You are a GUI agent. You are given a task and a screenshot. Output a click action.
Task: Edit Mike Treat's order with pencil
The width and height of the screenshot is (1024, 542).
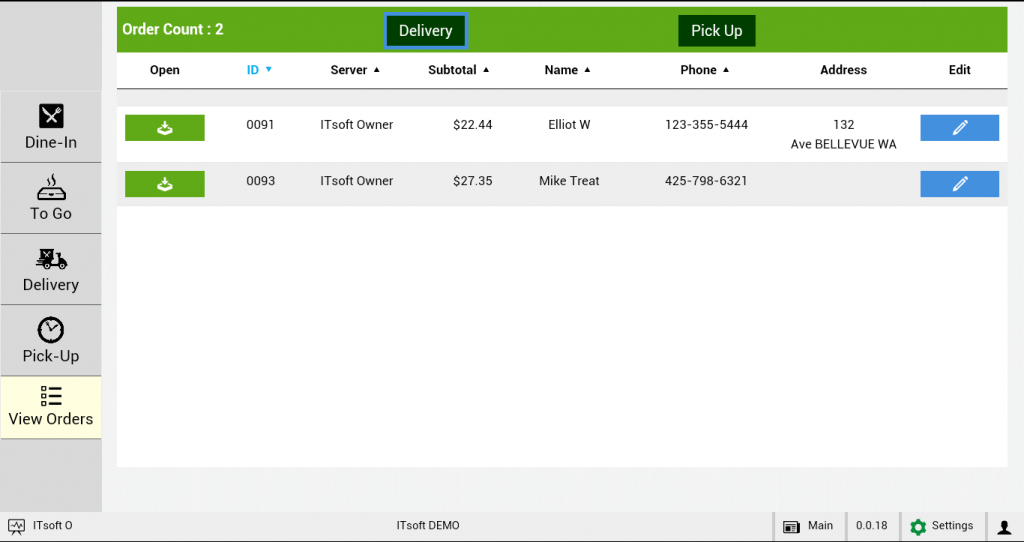[959, 184]
